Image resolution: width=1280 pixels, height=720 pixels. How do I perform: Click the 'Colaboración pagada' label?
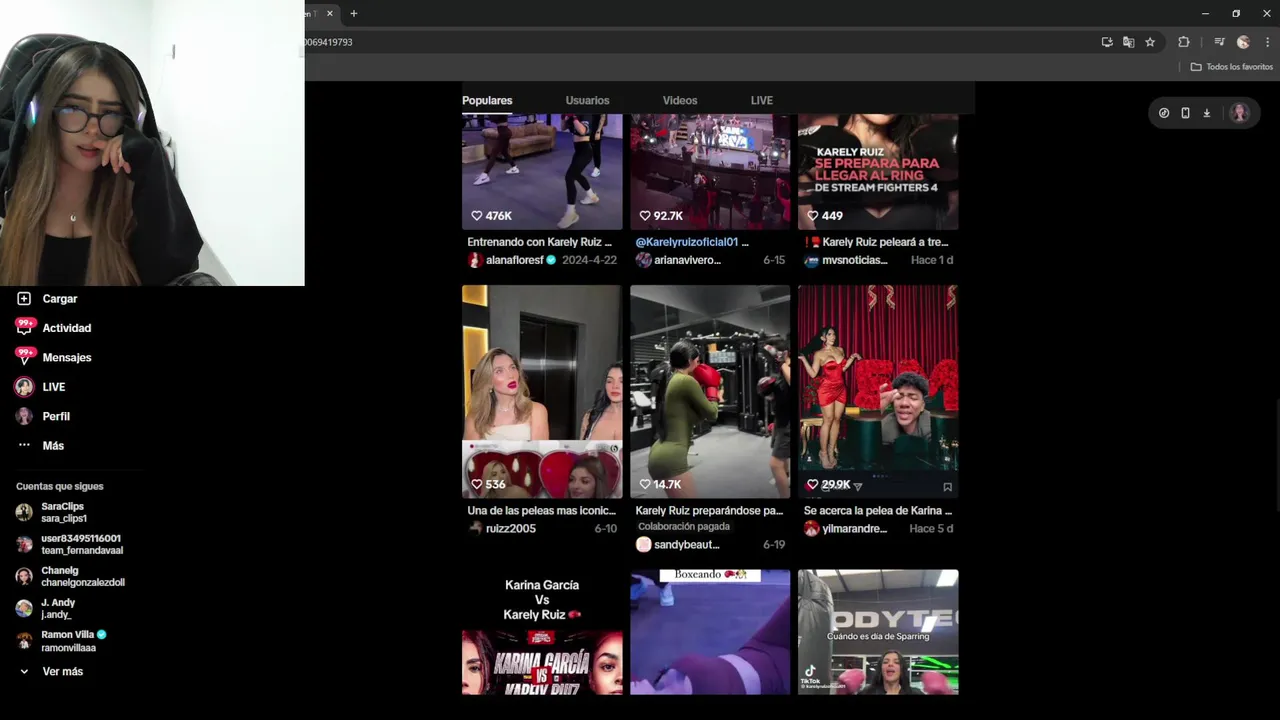[x=684, y=527]
